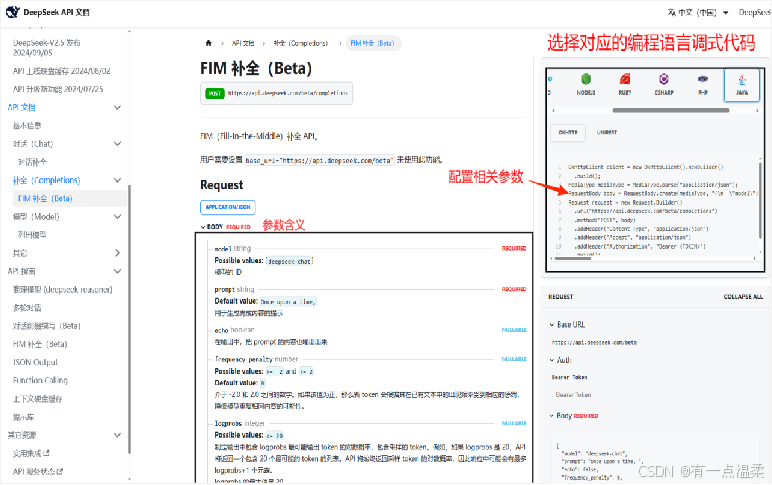Click the language tabs horizontal scrollbar
Screen dimensions: 772x485
671,110
